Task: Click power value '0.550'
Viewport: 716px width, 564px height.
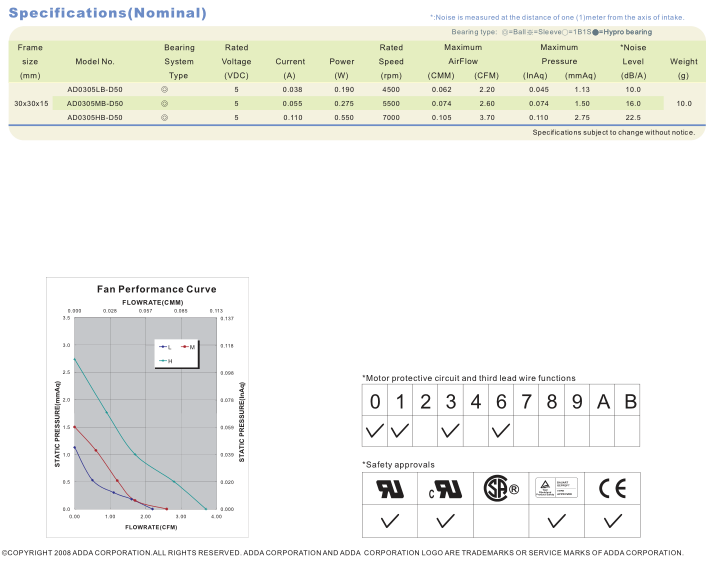Action: [344, 117]
